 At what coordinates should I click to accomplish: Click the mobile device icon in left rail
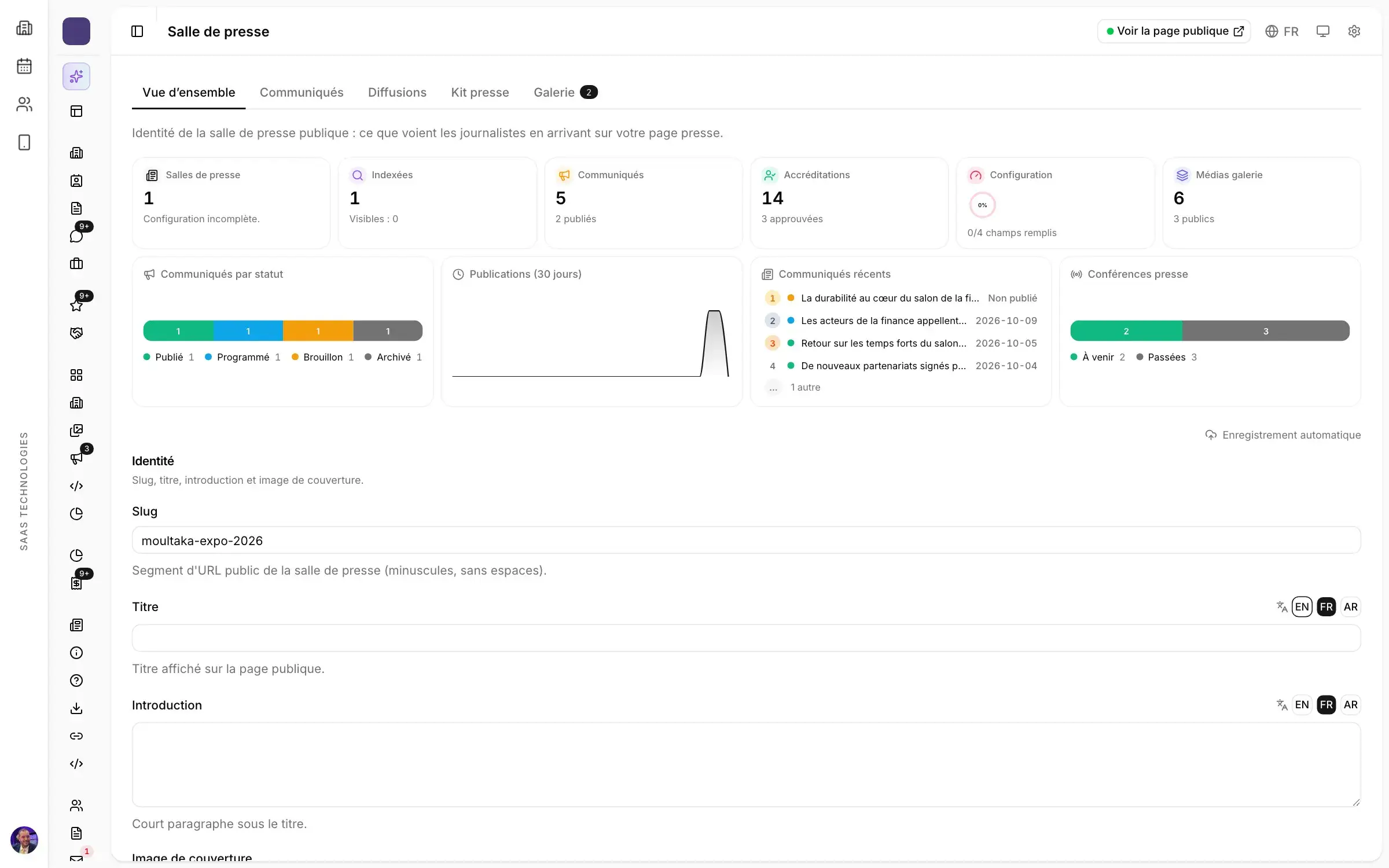pyautogui.click(x=24, y=142)
